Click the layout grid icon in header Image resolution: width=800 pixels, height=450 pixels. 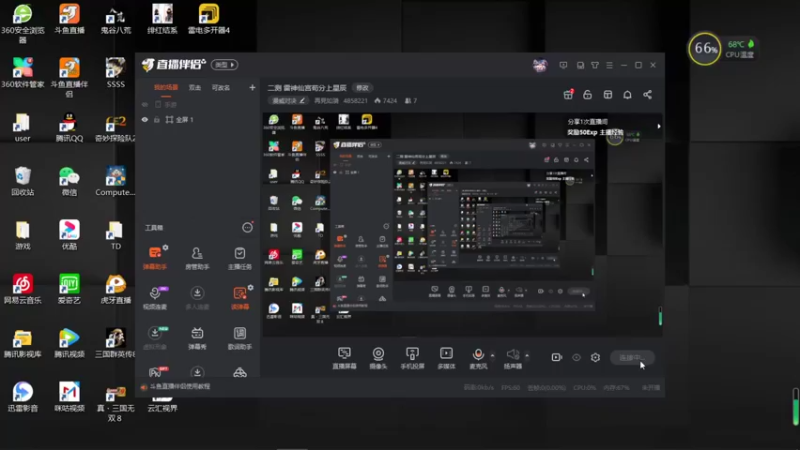coord(608,95)
